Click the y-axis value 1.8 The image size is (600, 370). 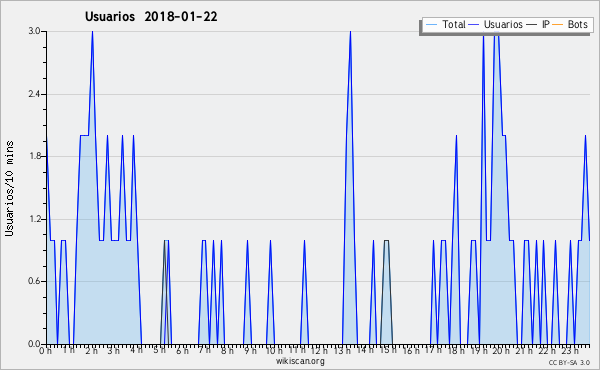click(34, 156)
